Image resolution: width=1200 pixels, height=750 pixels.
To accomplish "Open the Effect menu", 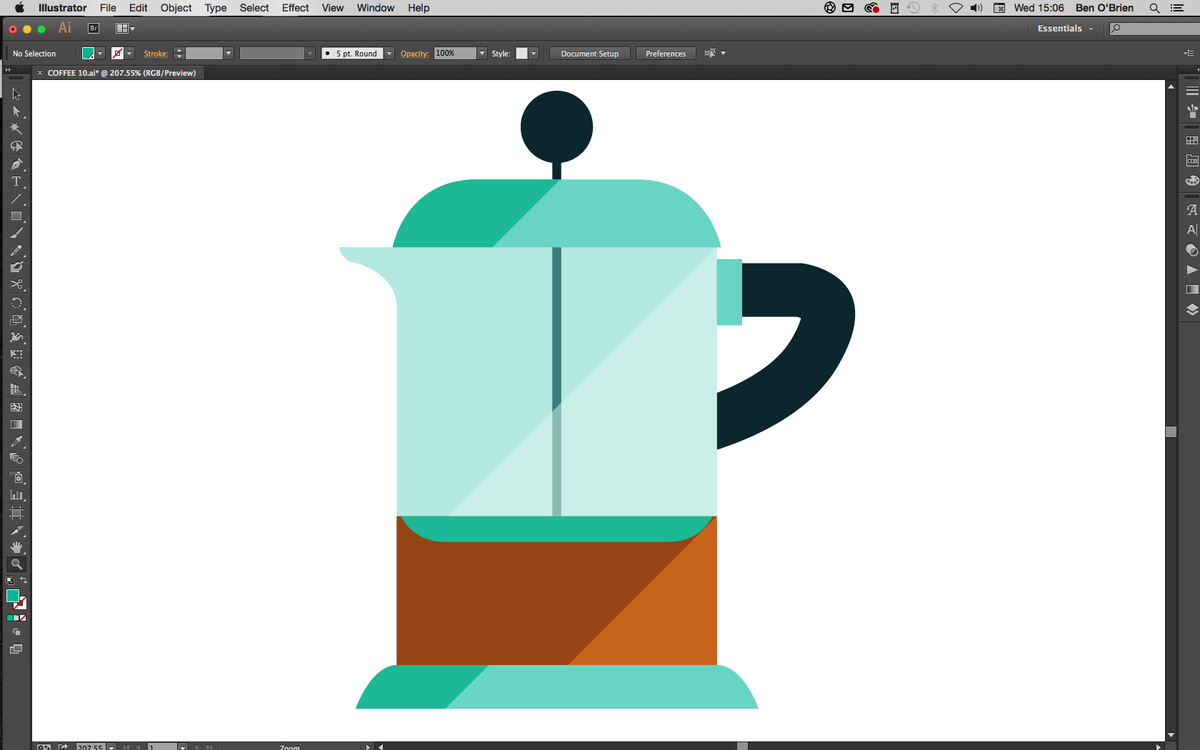I will [294, 8].
